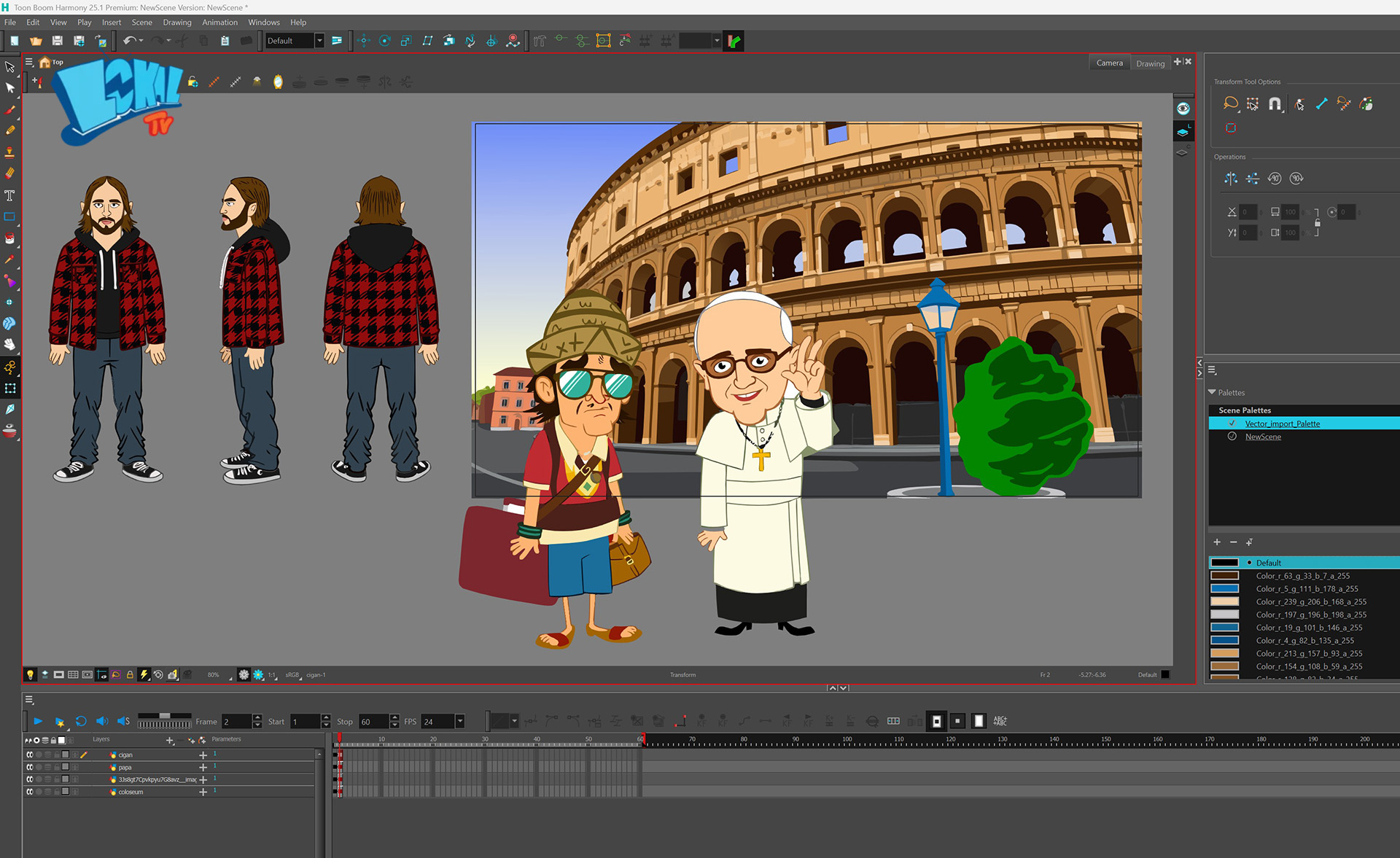This screenshot has width=1400, height=858.
Task: Select the NewScene palette link
Action: (1263, 437)
